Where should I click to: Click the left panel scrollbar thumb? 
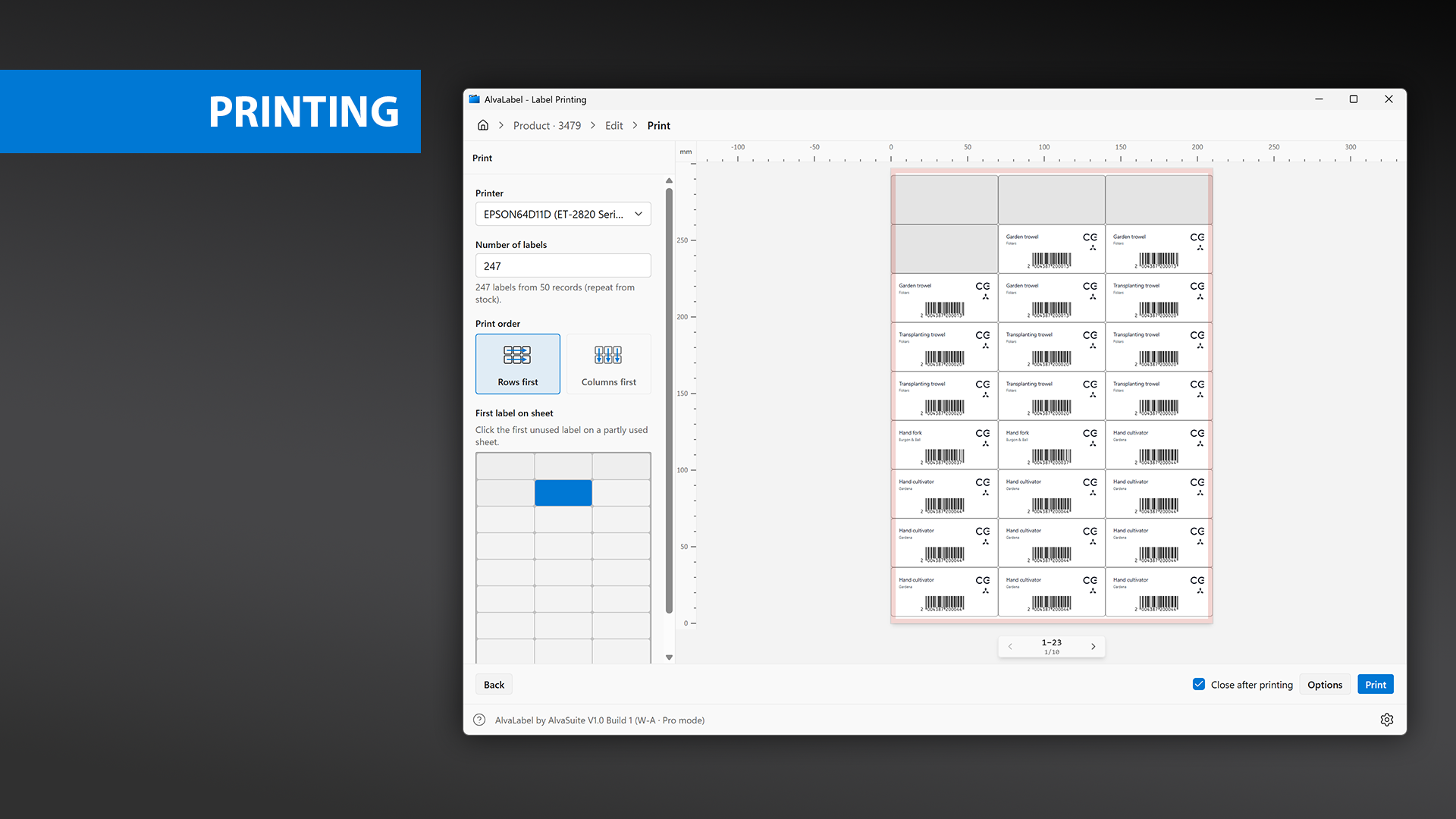[669, 400]
